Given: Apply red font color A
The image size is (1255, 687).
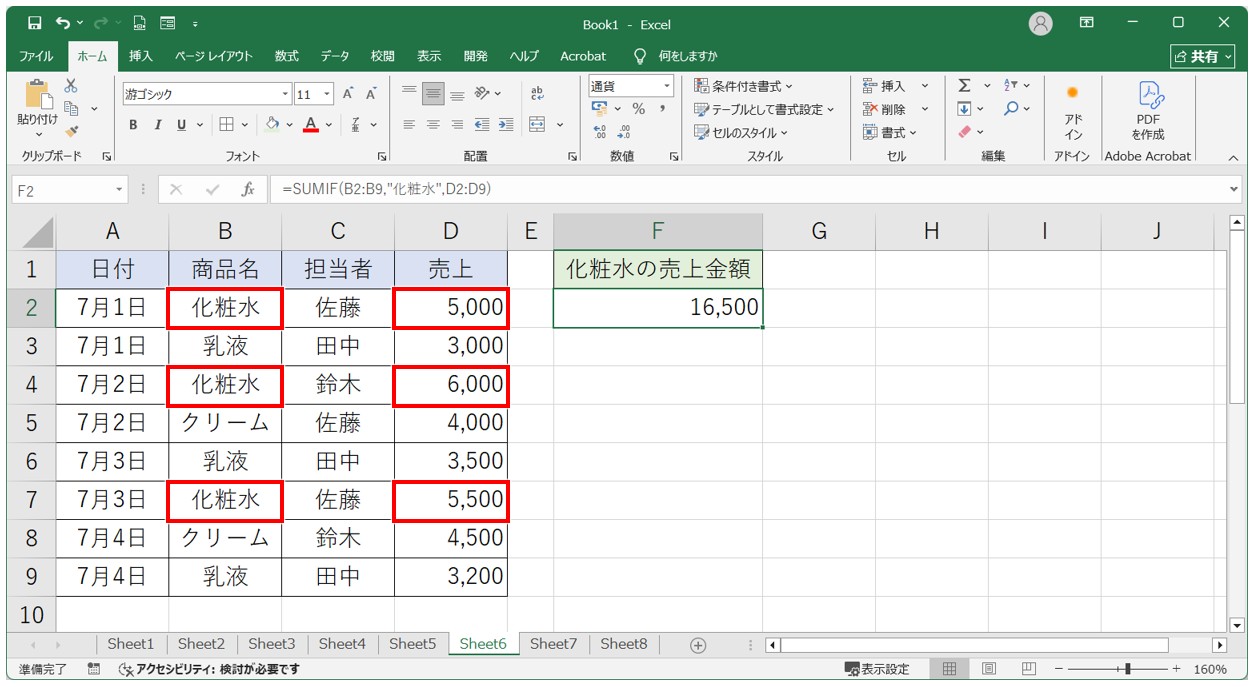Looking at the screenshot, I should click(311, 125).
